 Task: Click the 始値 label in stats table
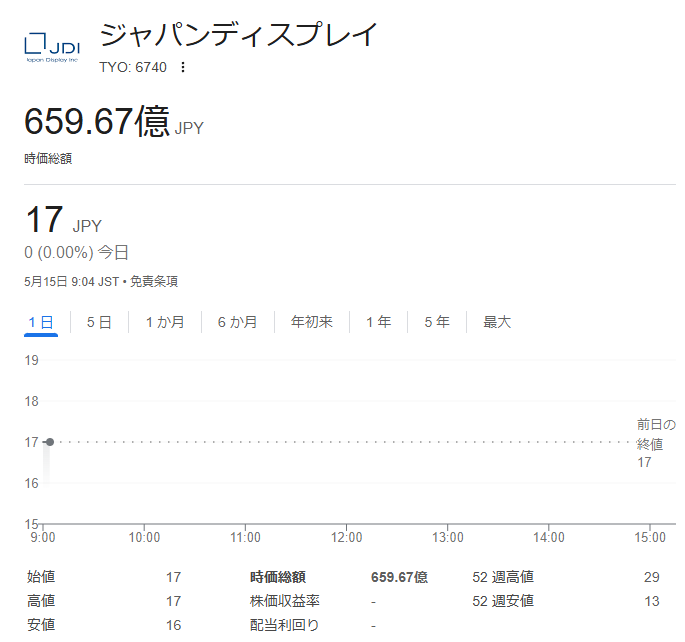[41, 577]
